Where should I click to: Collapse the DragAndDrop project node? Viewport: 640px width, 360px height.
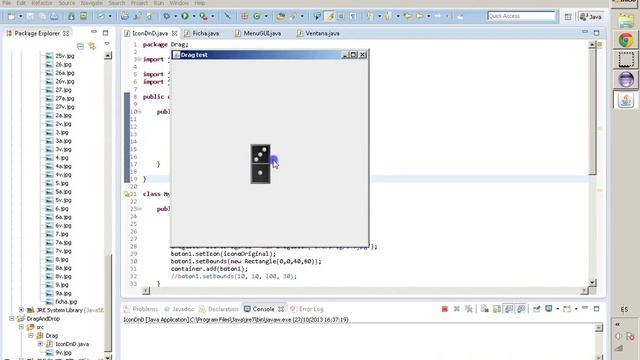tap(12, 319)
